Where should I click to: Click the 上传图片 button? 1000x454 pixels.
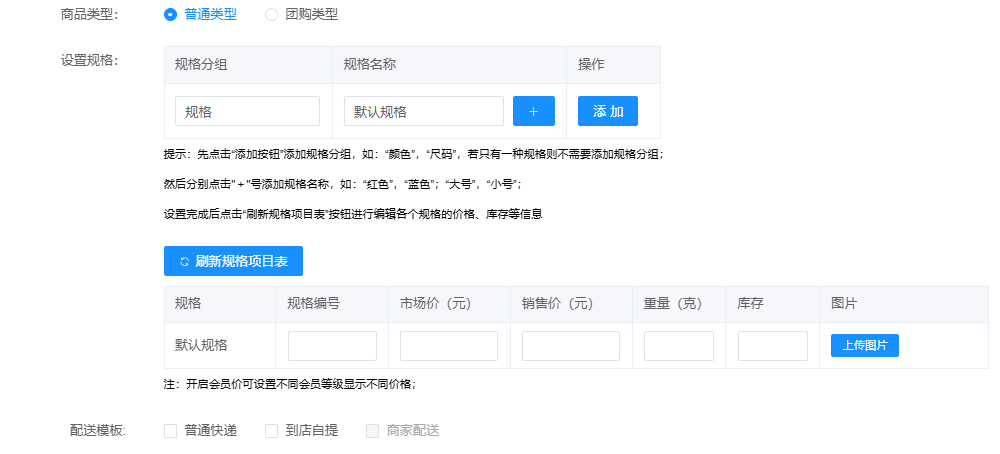click(864, 345)
